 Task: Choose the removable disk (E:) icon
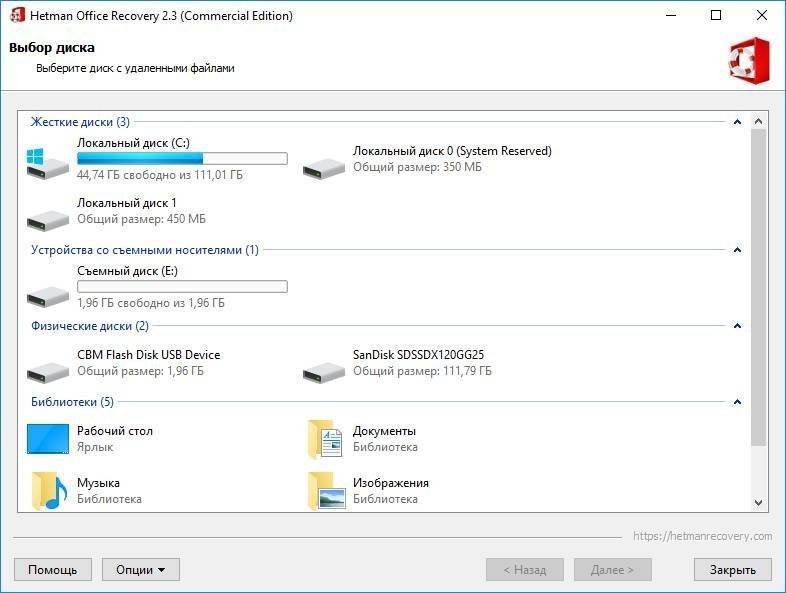pos(48,293)
